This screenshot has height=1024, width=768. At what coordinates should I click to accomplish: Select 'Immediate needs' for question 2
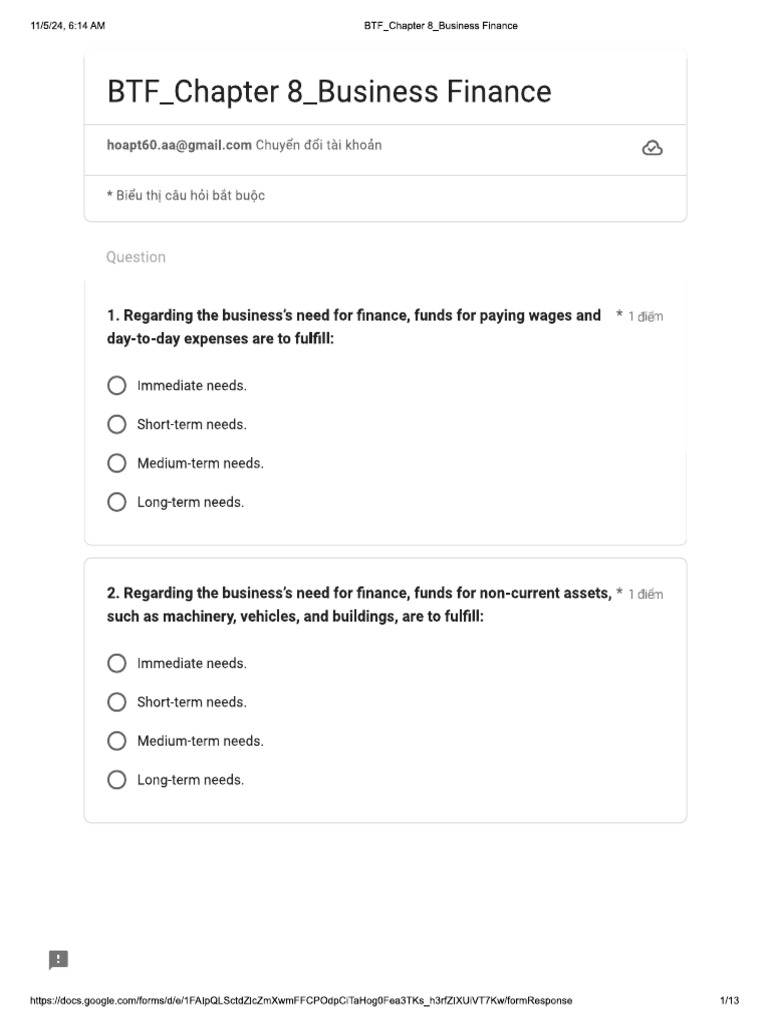coord(117,664)
